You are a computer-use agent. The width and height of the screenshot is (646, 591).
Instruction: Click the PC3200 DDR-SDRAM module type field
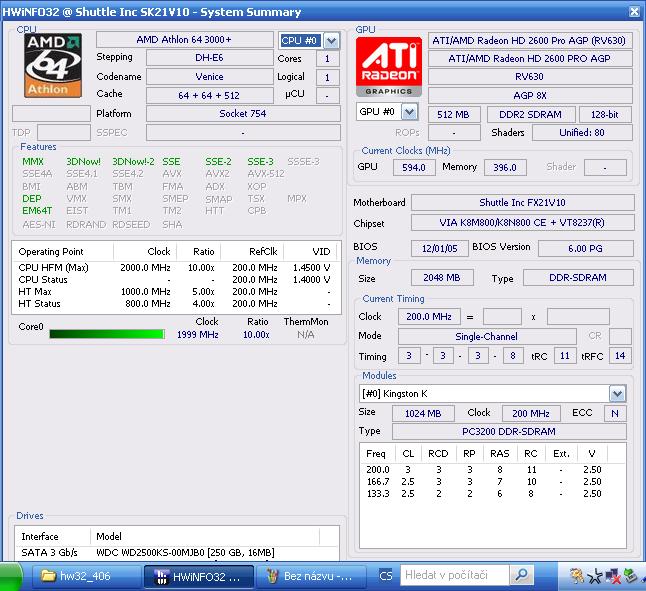pyautogui.click(x=509, y=432)
